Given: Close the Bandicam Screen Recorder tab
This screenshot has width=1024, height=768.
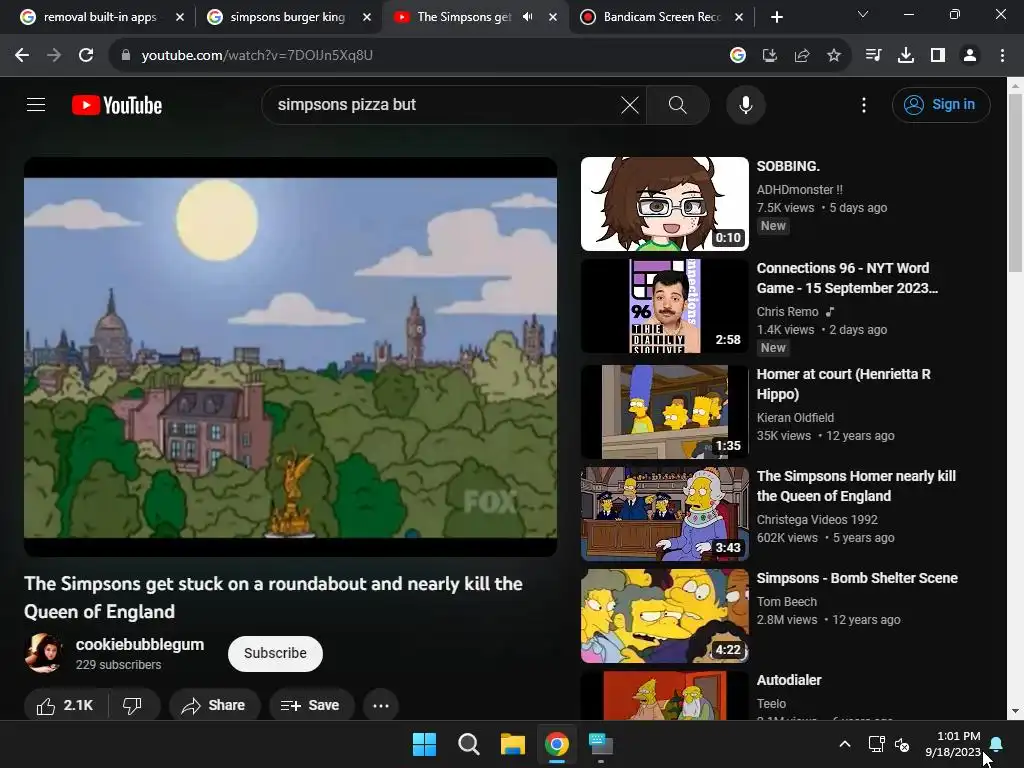Looking at the screenshot, I should point(739,17).
